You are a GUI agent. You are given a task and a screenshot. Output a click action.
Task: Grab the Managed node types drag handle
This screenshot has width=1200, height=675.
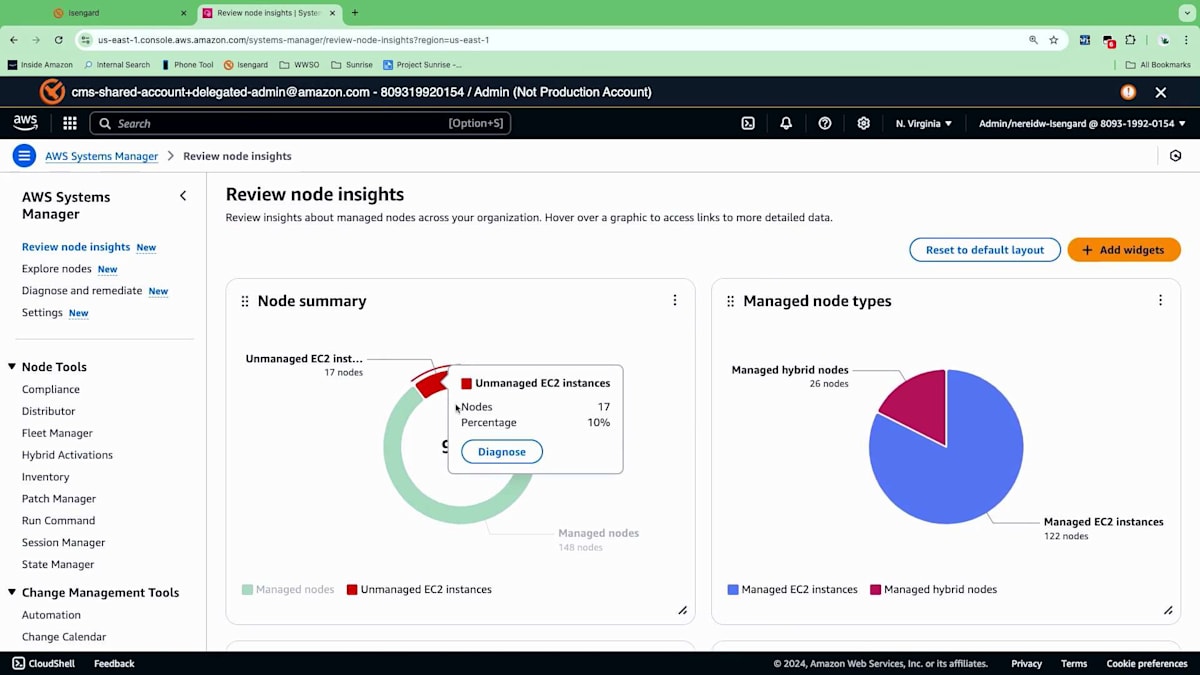pyautogui.click(x=730, y=301)
